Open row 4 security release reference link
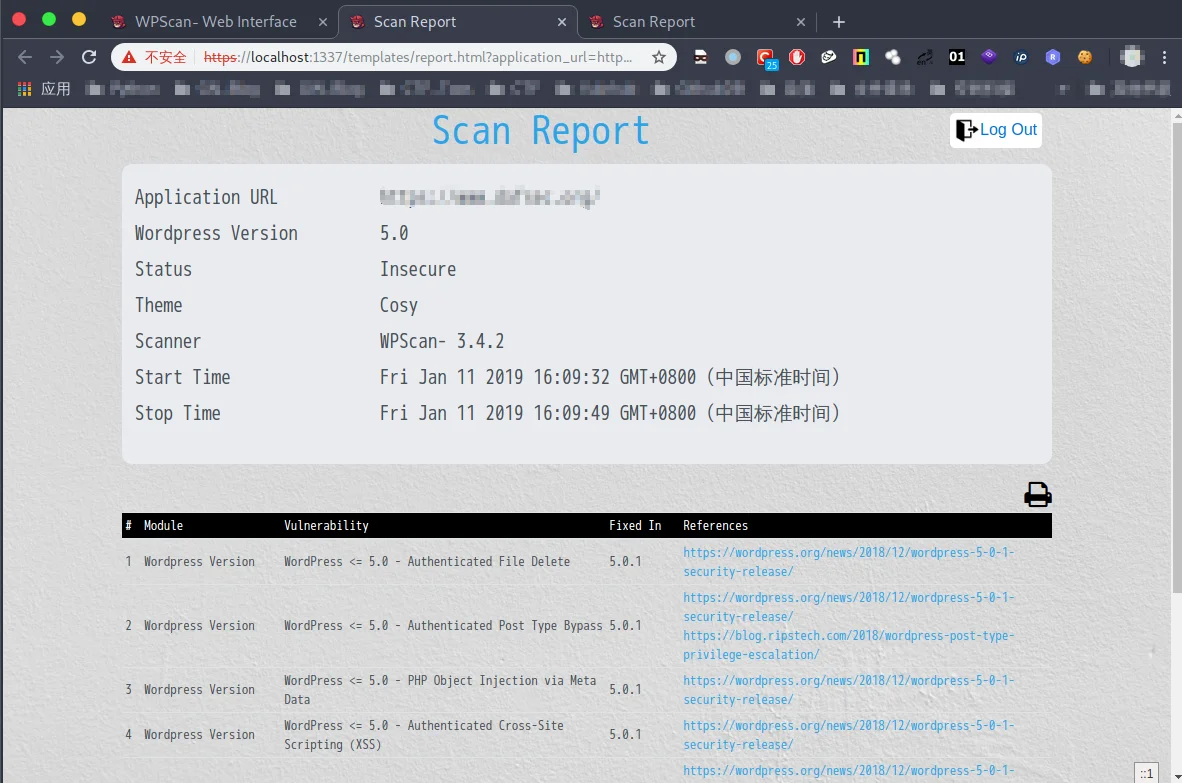The height and width of the screenshot is (783, 1182). (848, 735)
